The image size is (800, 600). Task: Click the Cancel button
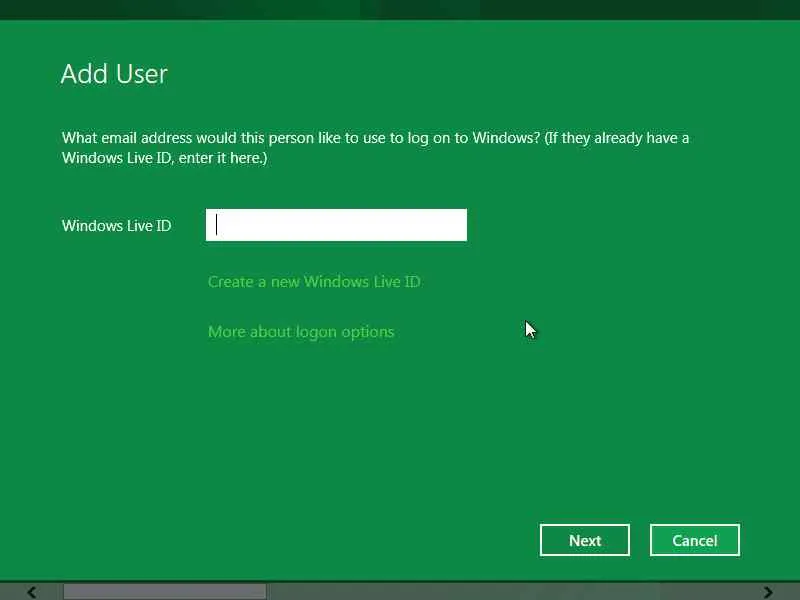tap(695, 540)
